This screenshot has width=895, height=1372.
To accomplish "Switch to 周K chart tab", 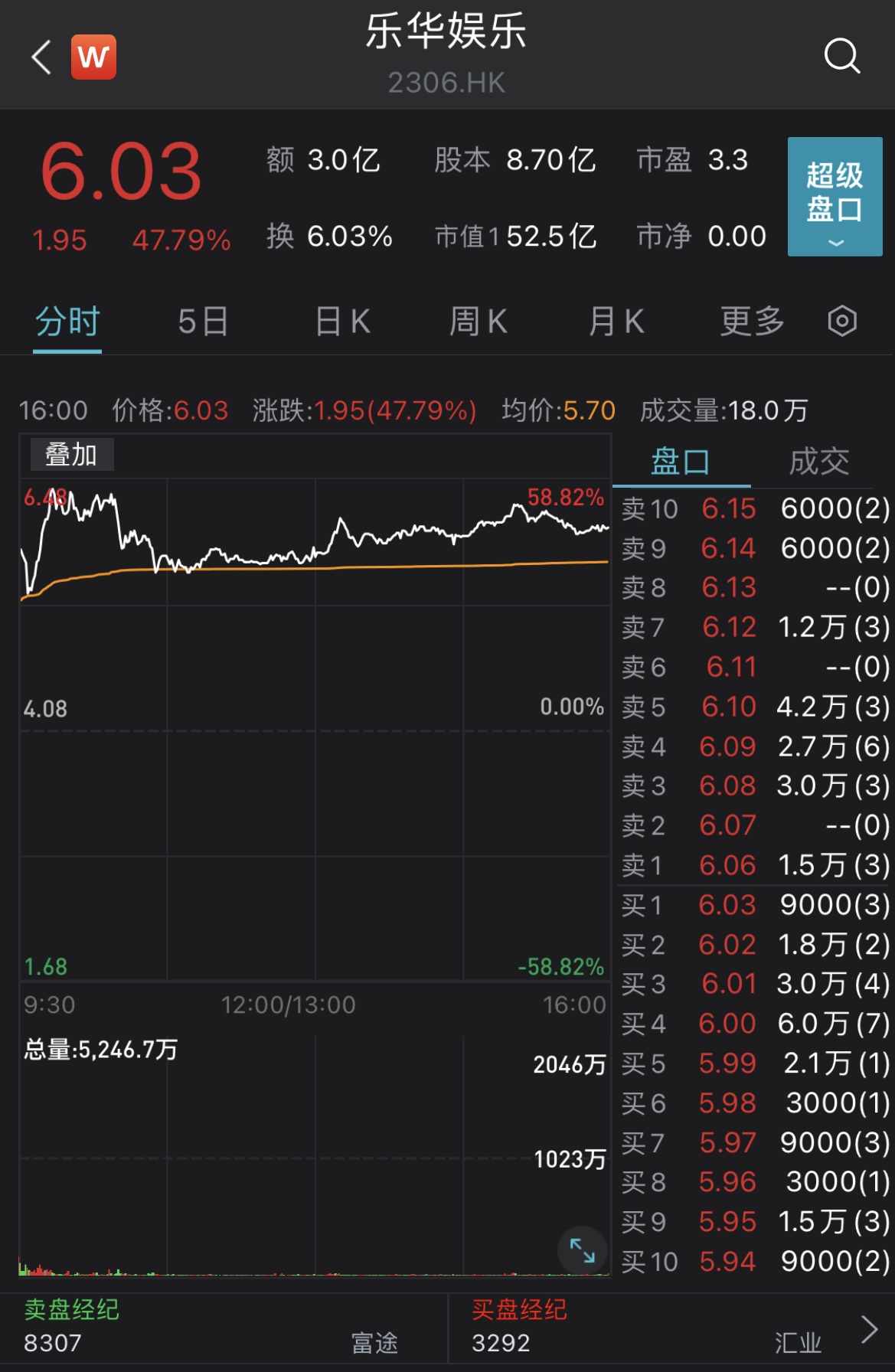I will [x=479, y=321].
